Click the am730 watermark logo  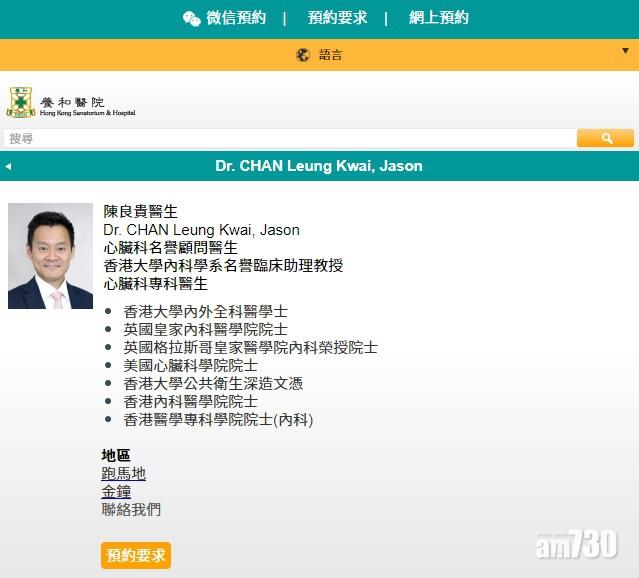pos(577,545)
